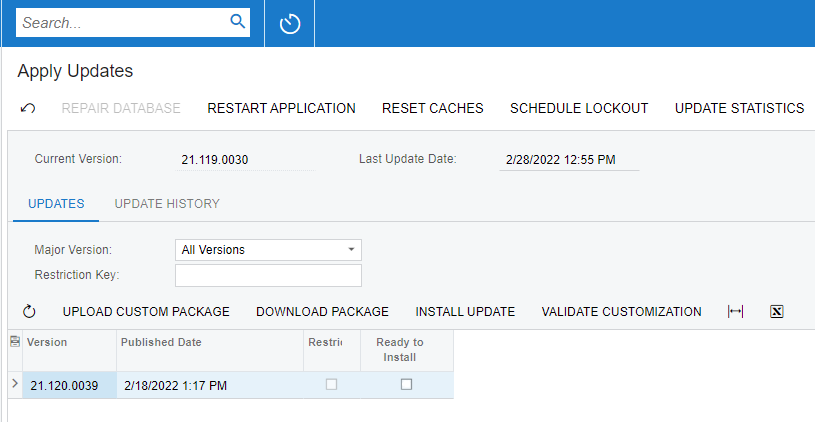Click the Restricted column header
815x422 pixels.
332,350
